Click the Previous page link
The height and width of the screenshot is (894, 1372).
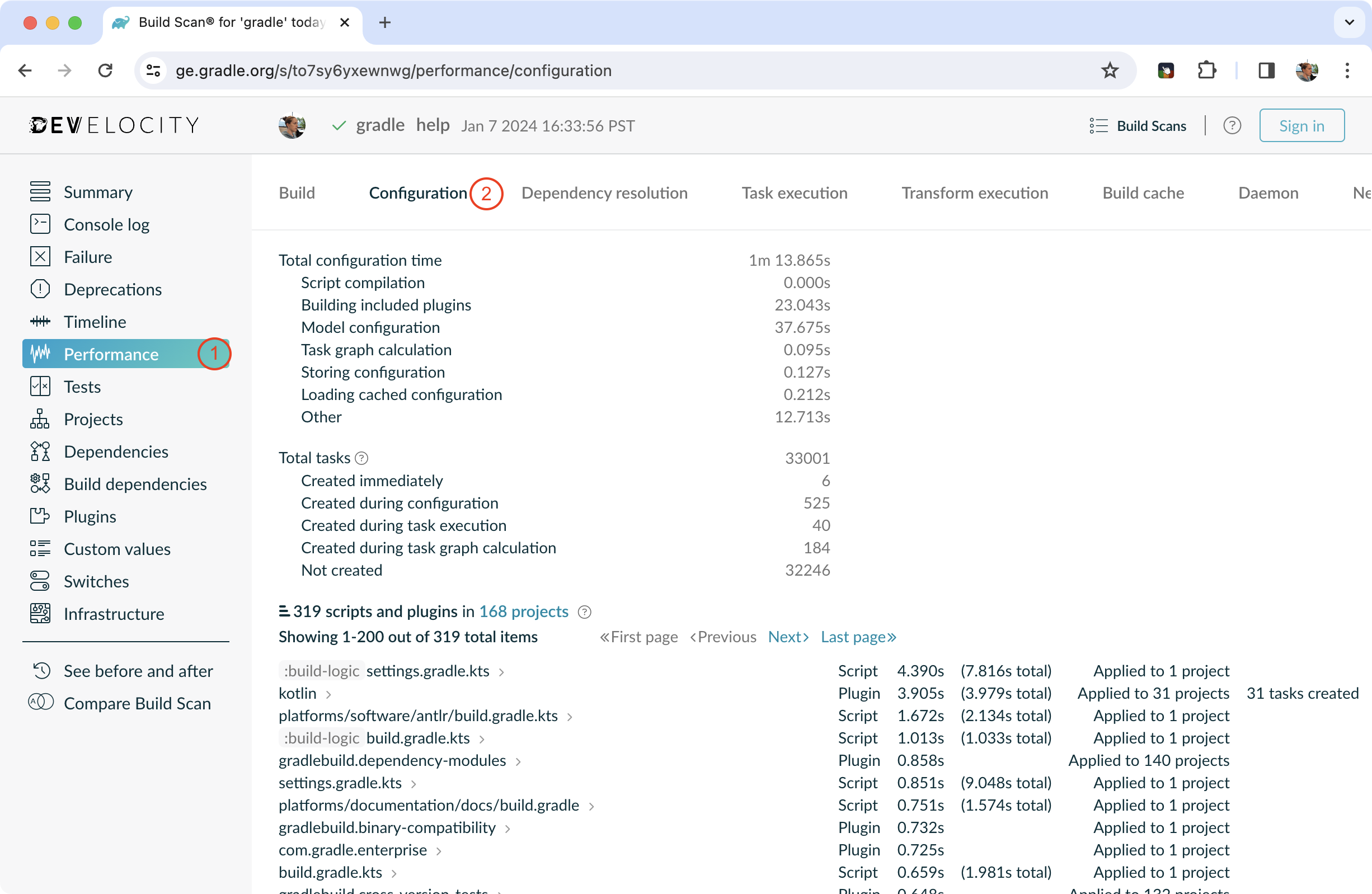(x=723, y=636)
